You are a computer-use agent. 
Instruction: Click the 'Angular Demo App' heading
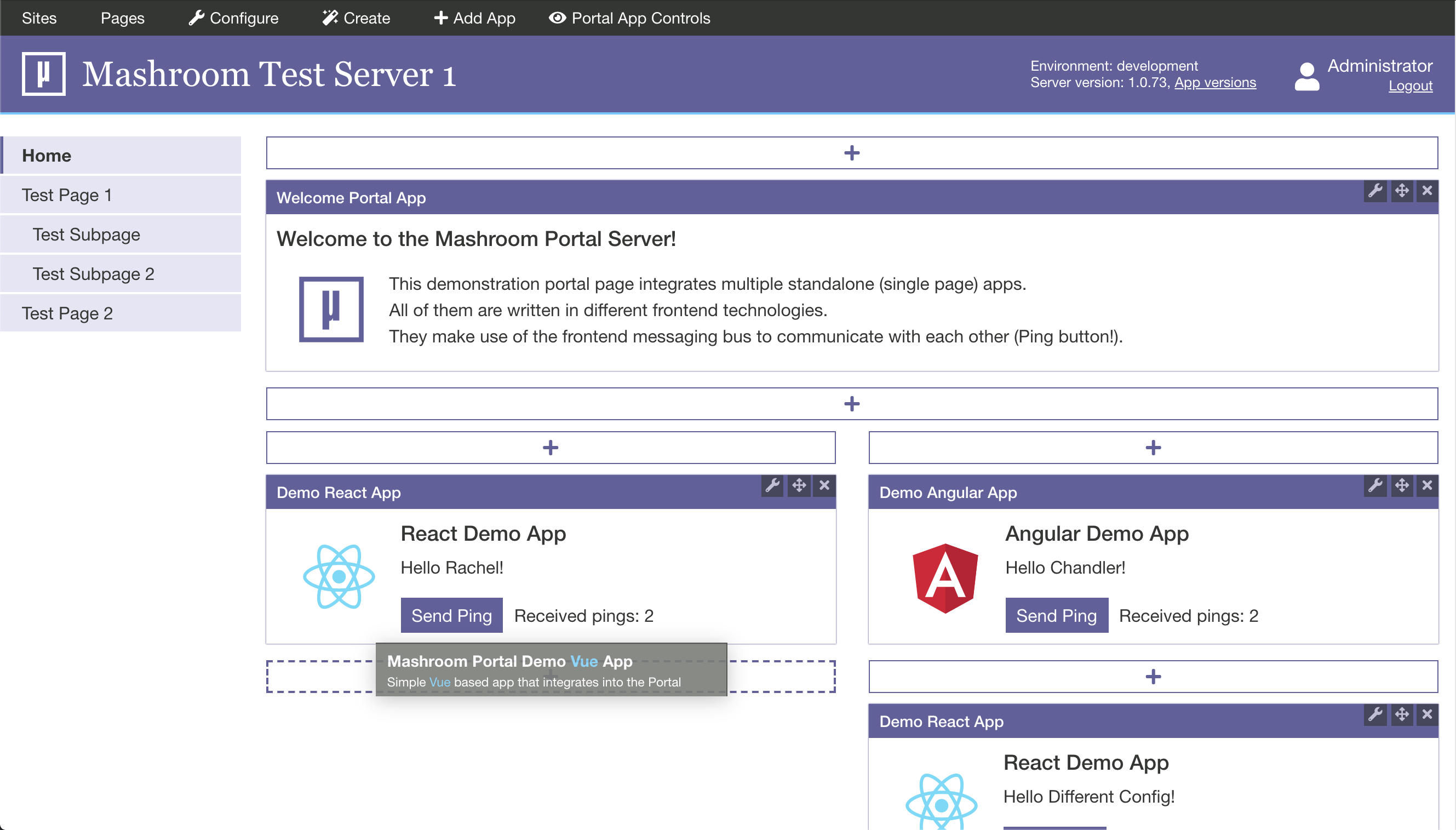1097,534
